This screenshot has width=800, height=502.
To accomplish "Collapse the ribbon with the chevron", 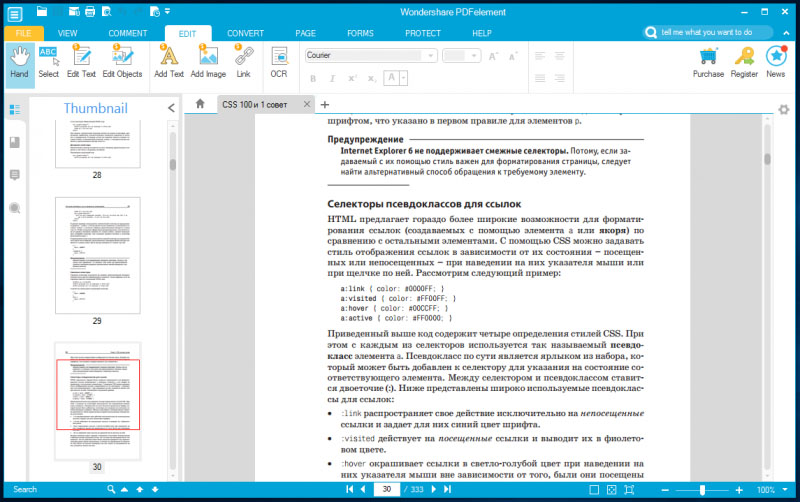I will pos(786,33).
